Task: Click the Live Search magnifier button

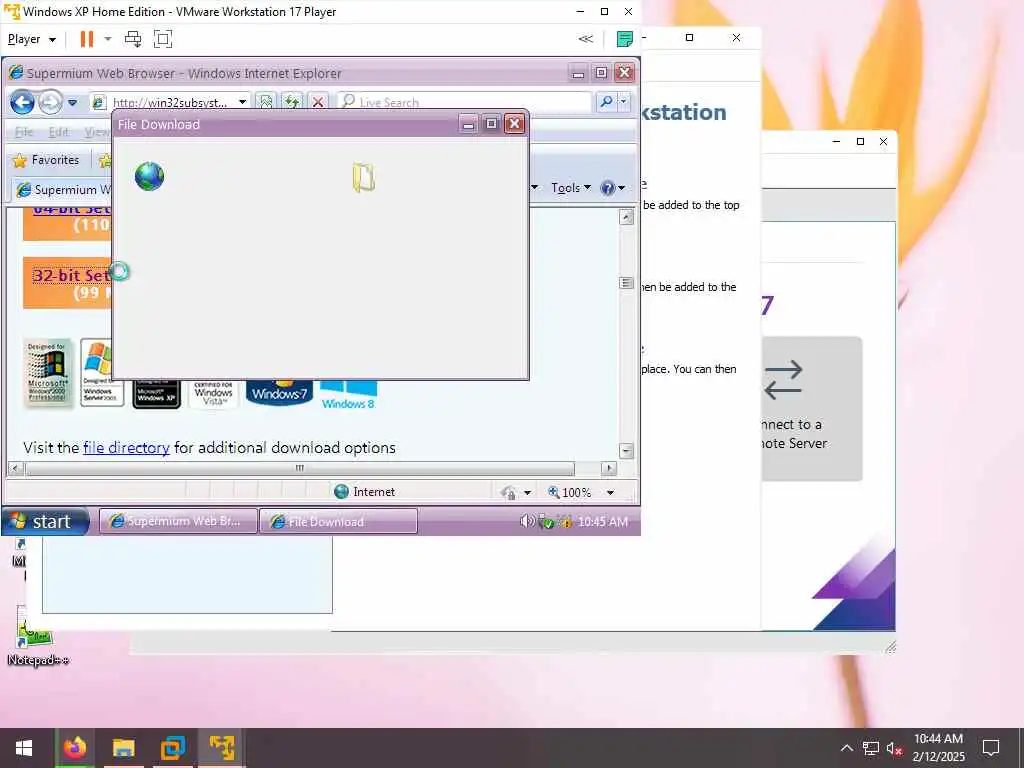Action: (606, 102)
